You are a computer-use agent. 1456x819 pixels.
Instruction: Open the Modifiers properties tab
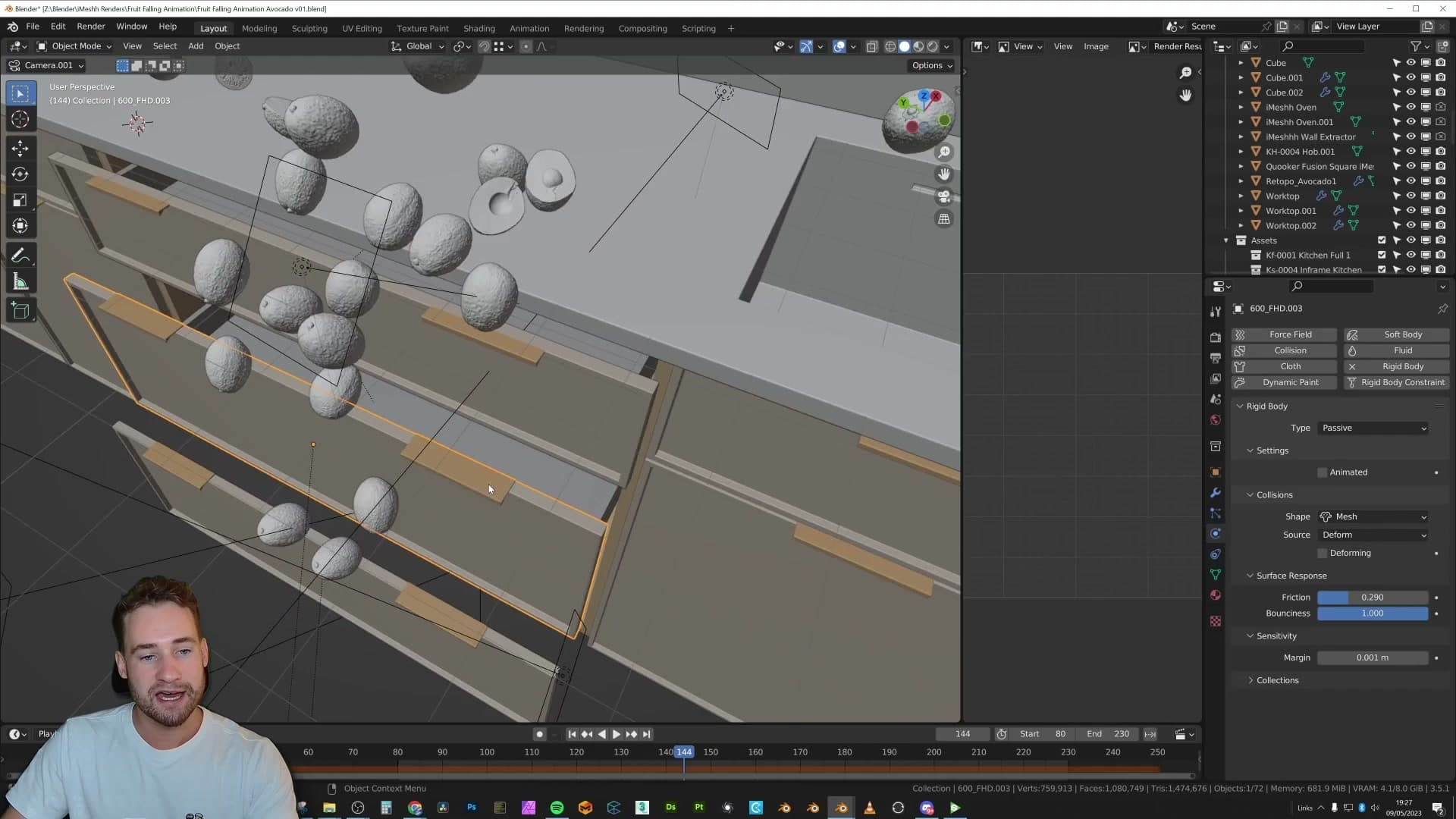click(x=1216, y=493)
